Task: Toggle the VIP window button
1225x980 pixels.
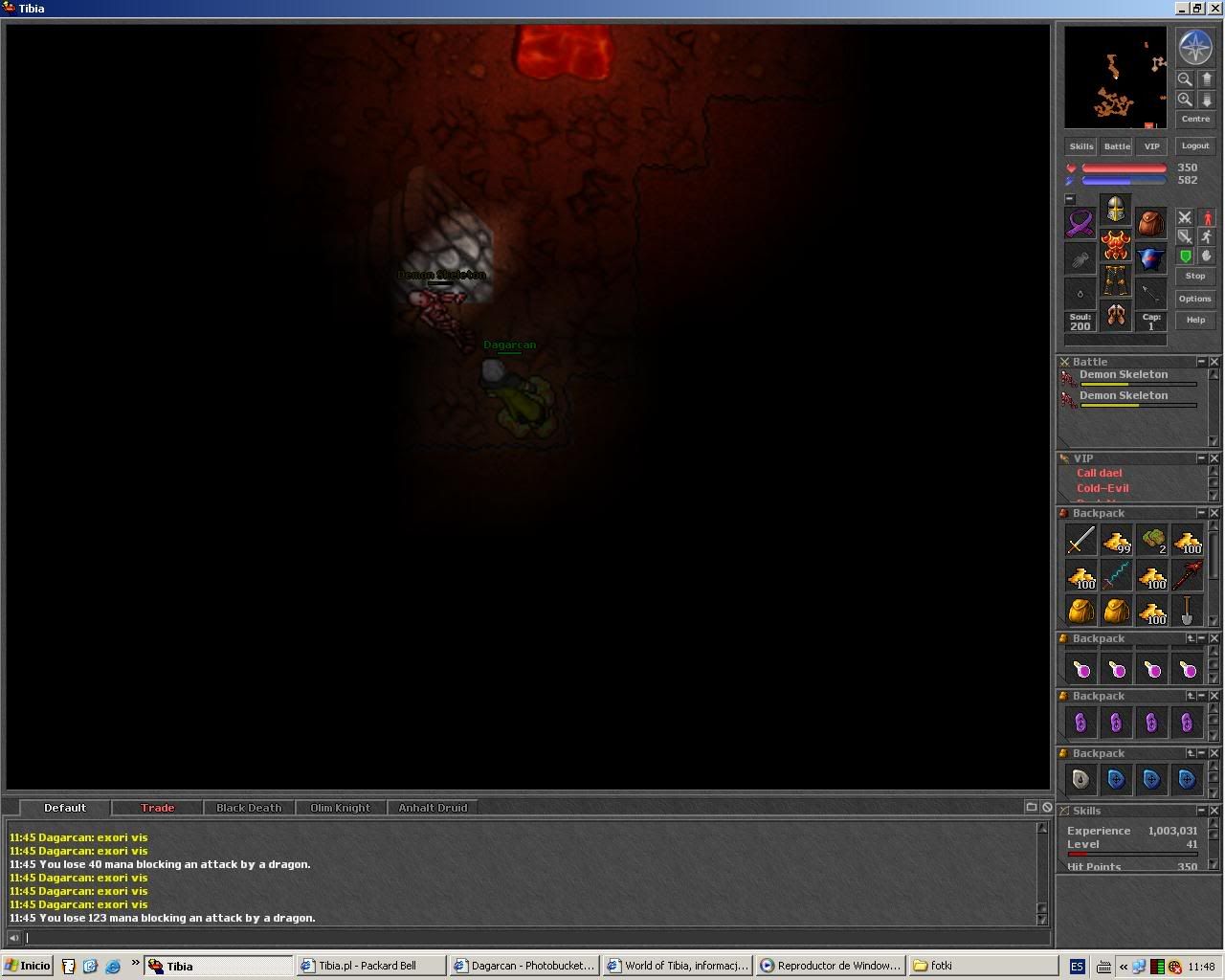Action: pos(1151,146)
